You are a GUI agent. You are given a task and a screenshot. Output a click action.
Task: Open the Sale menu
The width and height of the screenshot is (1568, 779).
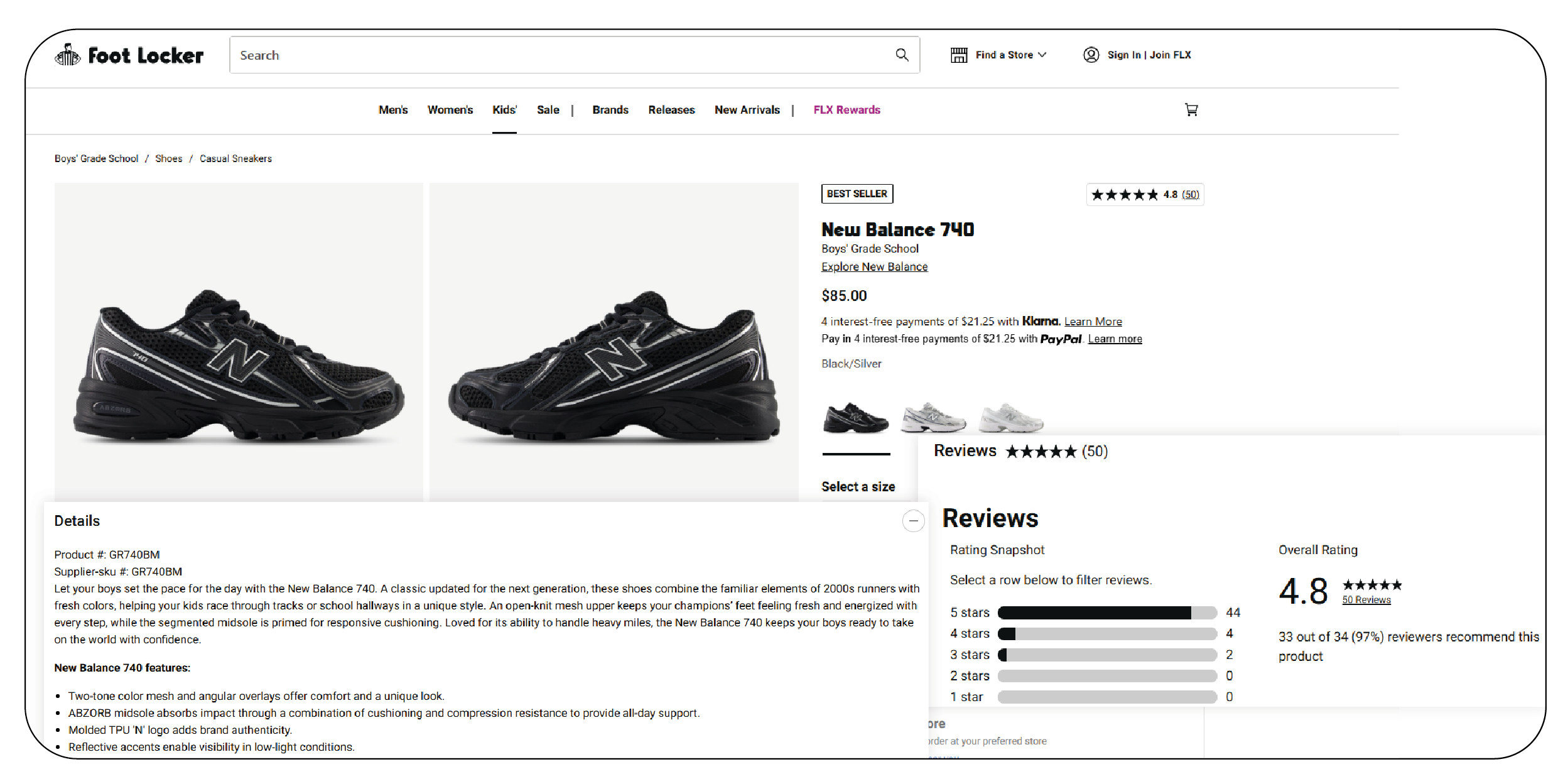pos(548,110)
